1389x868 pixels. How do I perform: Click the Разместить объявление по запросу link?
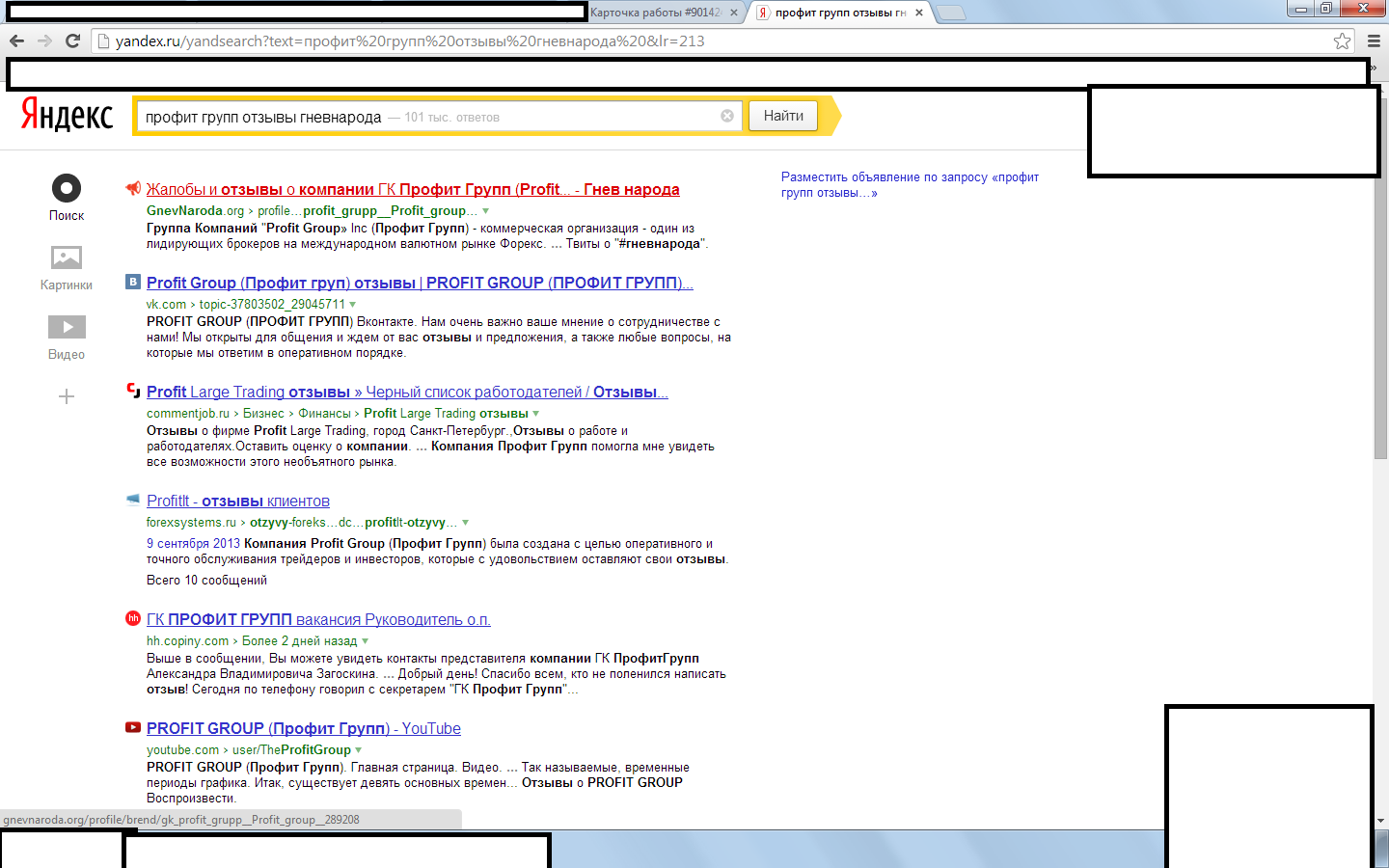coord(910,184)
